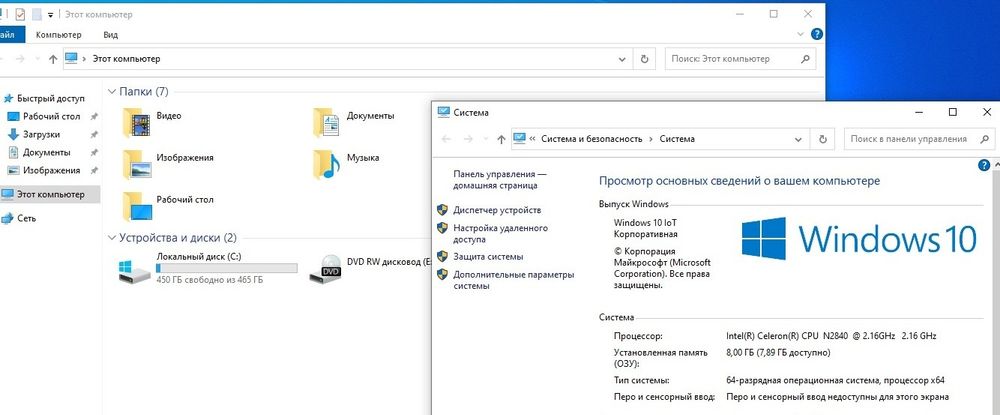The width and height of the screenshot is (1000, 415).
Task: Minimize the Система window
Action: [x=919, y=112]
